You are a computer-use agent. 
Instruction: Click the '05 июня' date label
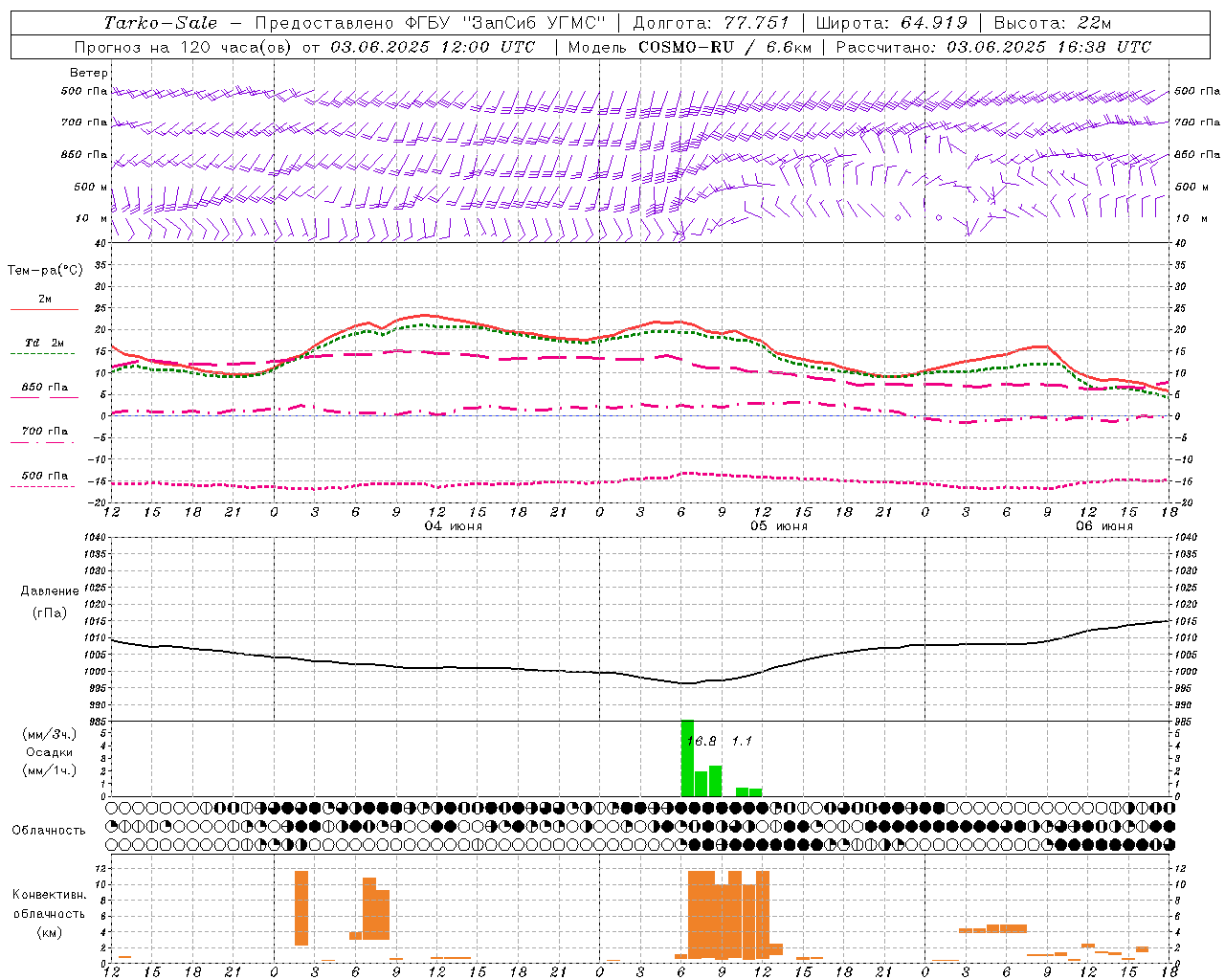coord(778,526)
